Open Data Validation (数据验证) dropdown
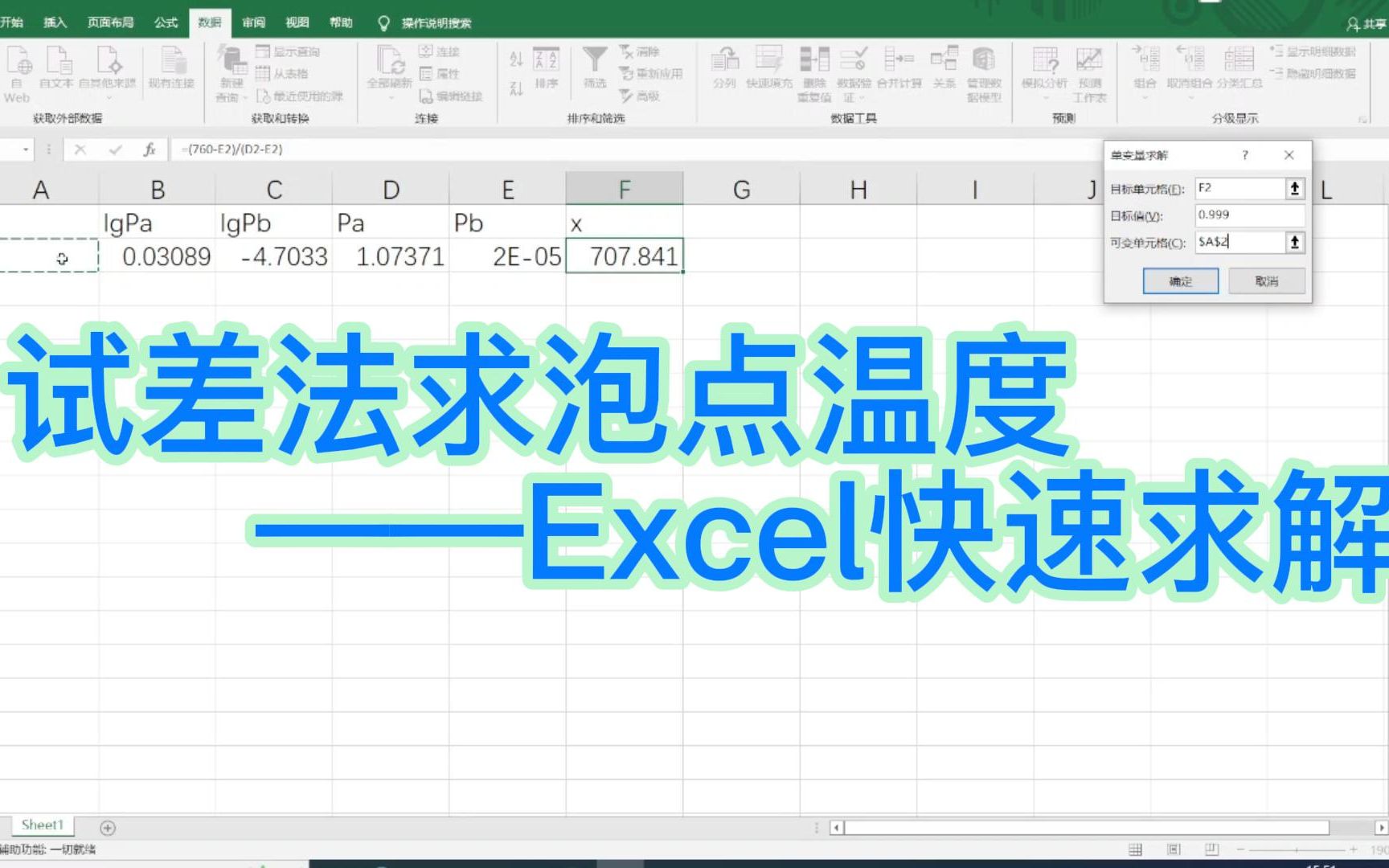The width and height of the screenshot is (1389, 868). click(854, 74)
